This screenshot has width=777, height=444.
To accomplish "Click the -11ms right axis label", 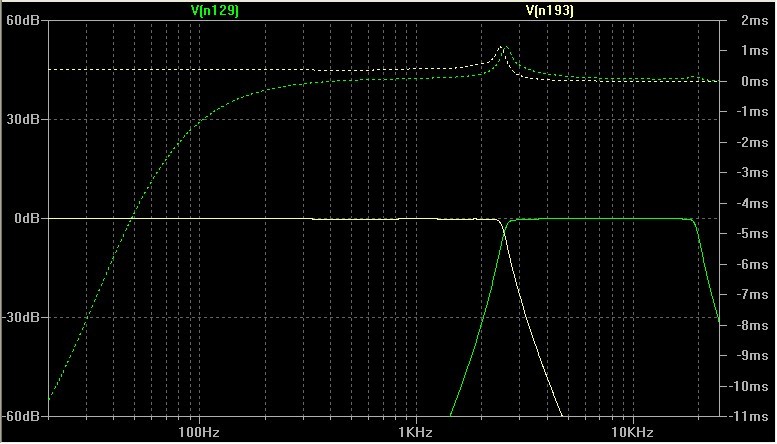I will [x=748, y=416].
